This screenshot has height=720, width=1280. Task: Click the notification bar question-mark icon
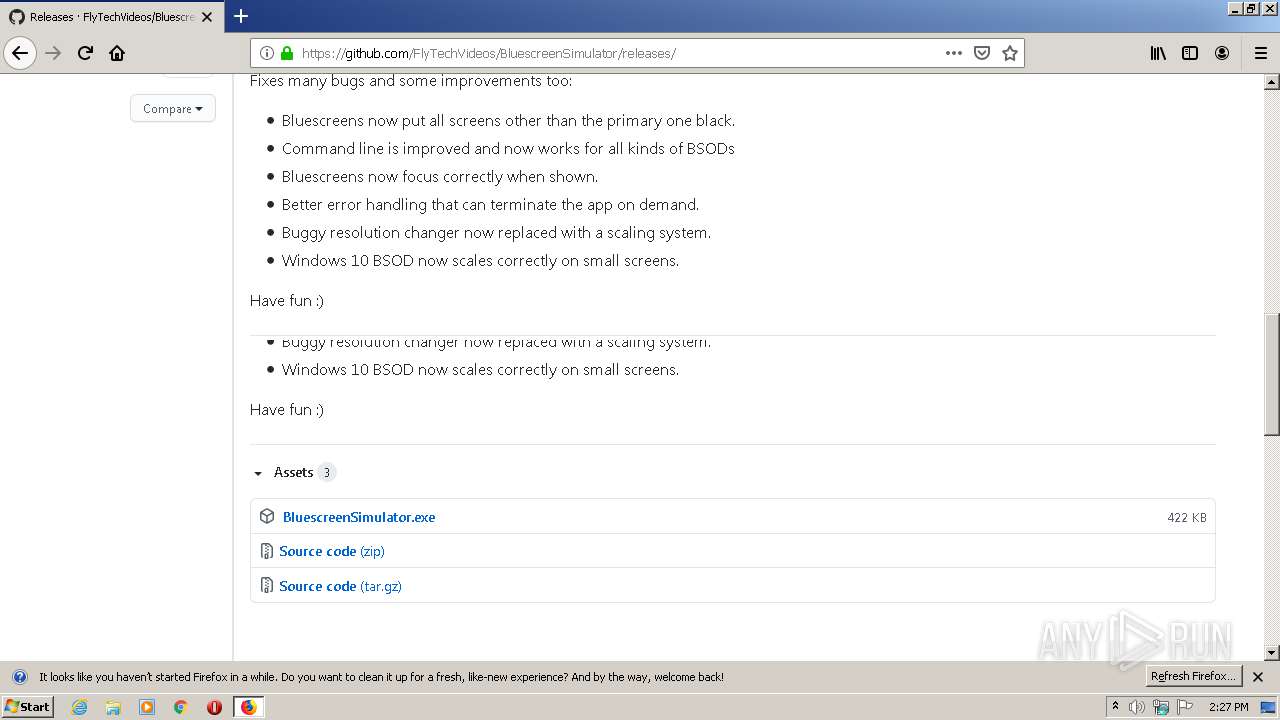[x=19, y=677]
